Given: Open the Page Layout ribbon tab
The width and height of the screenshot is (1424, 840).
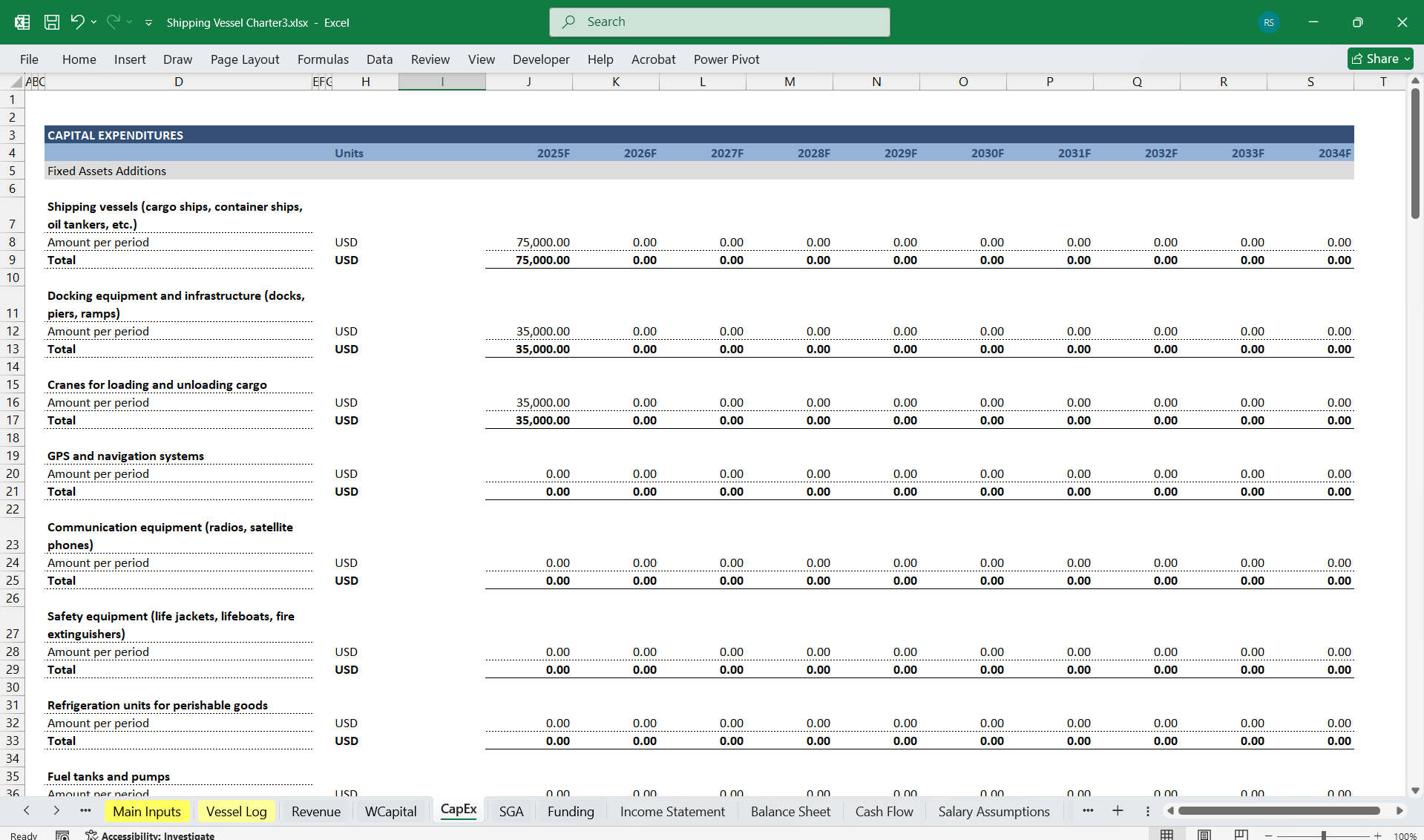Looking at the screenshot, I should tap(245, 59).
